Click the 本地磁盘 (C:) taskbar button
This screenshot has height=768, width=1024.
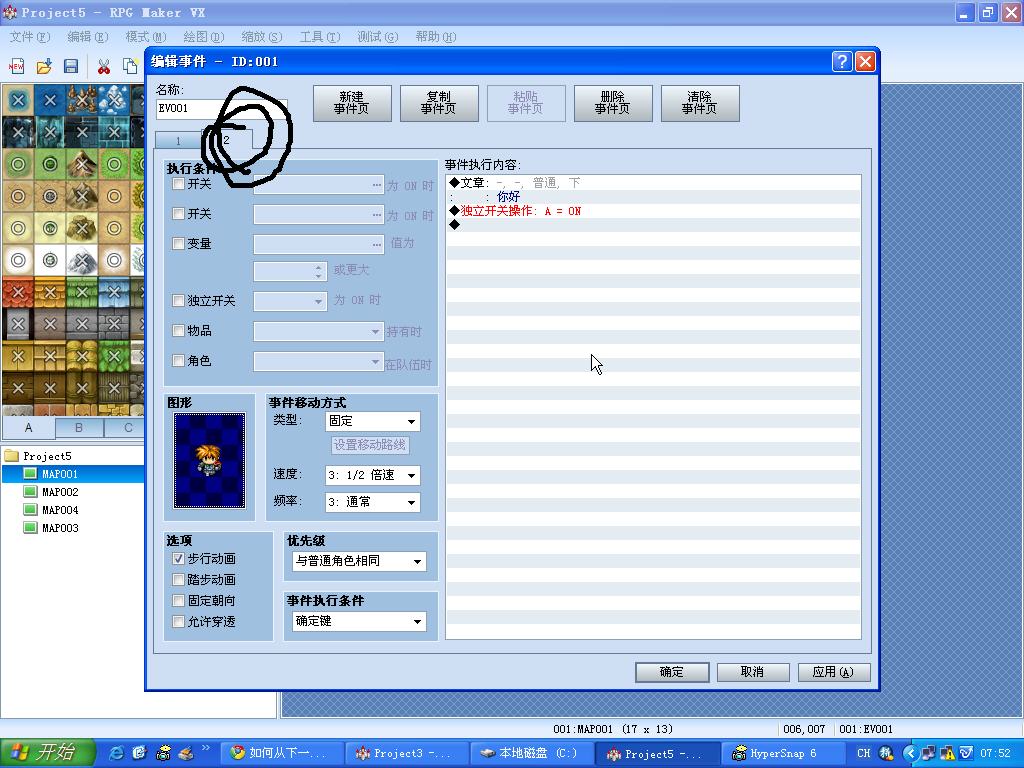532,753
